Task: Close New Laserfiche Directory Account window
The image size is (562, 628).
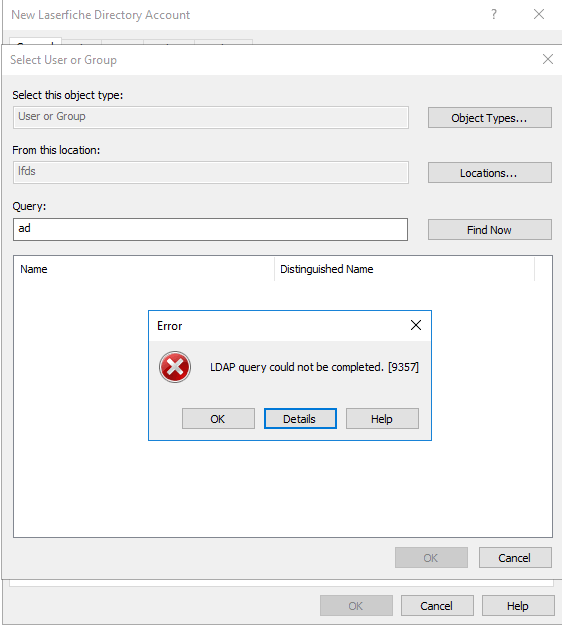Action: (539, 14)
